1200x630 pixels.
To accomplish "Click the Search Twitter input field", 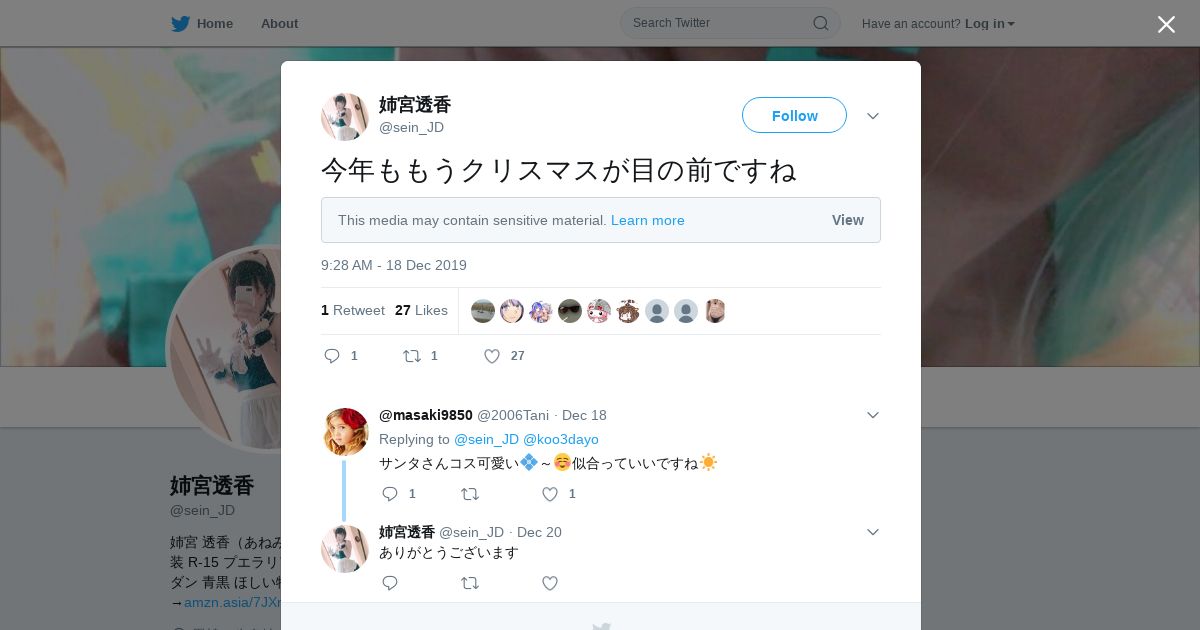I will (x=720, y=23).
